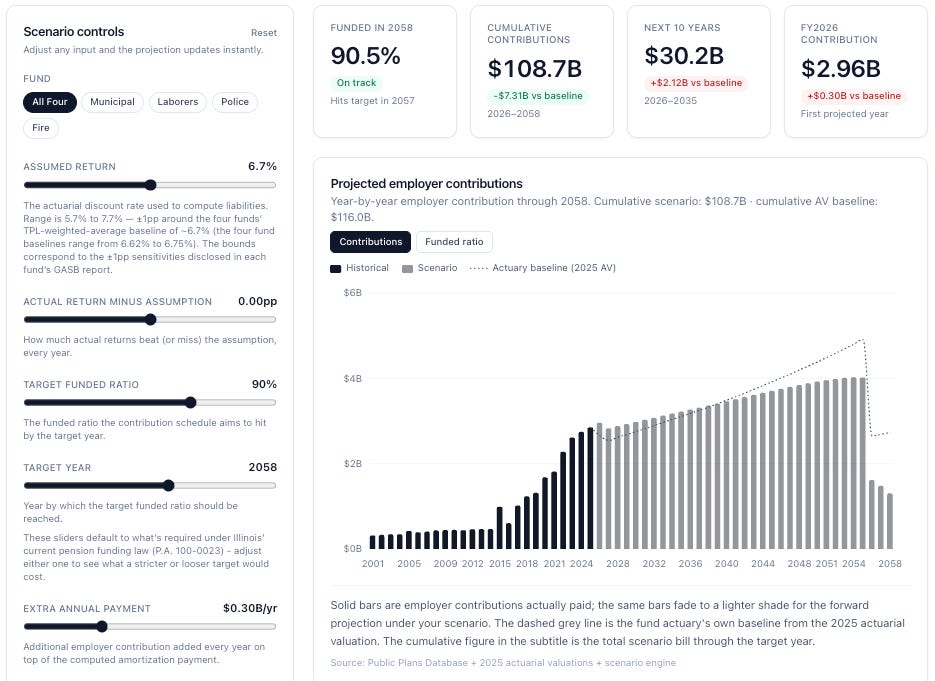Image resolution: width=935 pixels, height=681 pixels.
Task: Click the Target Funded Ratio slider knob
Action: coord(191,403)
